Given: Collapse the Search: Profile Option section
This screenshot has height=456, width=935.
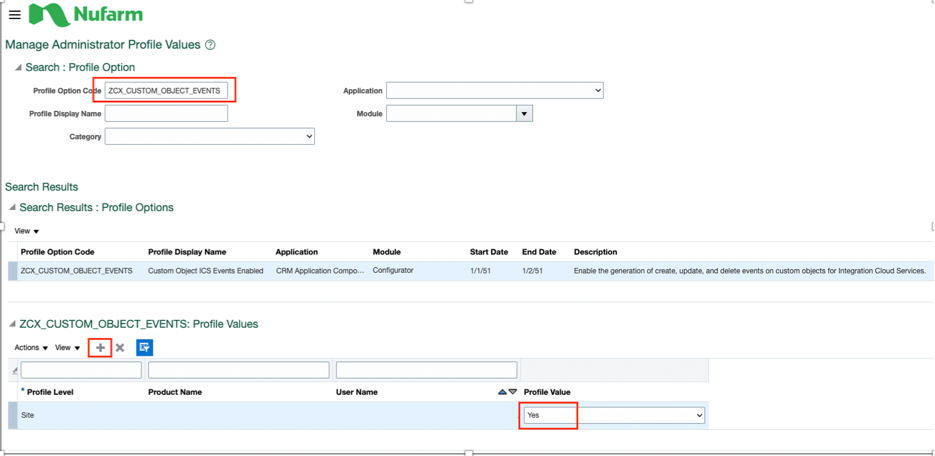Looking at the screenshot, I should pos(18,68).
